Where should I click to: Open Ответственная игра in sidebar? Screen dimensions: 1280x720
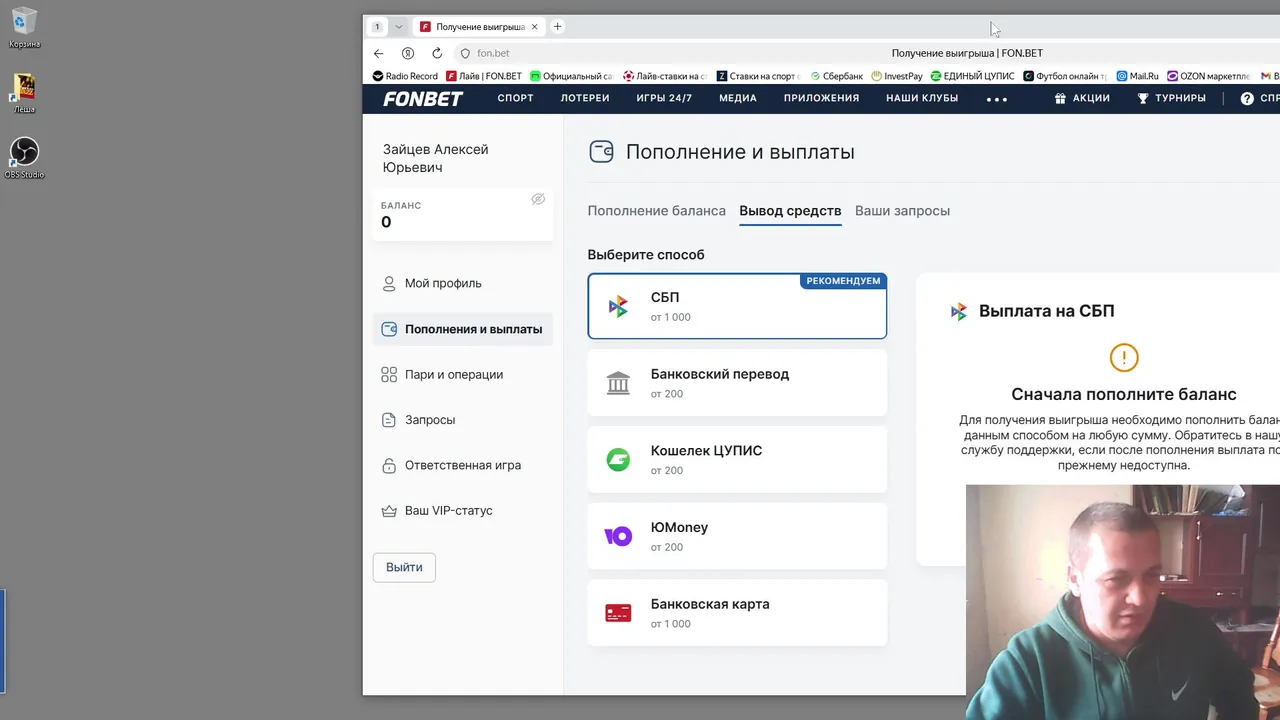(x=463, y=465)
